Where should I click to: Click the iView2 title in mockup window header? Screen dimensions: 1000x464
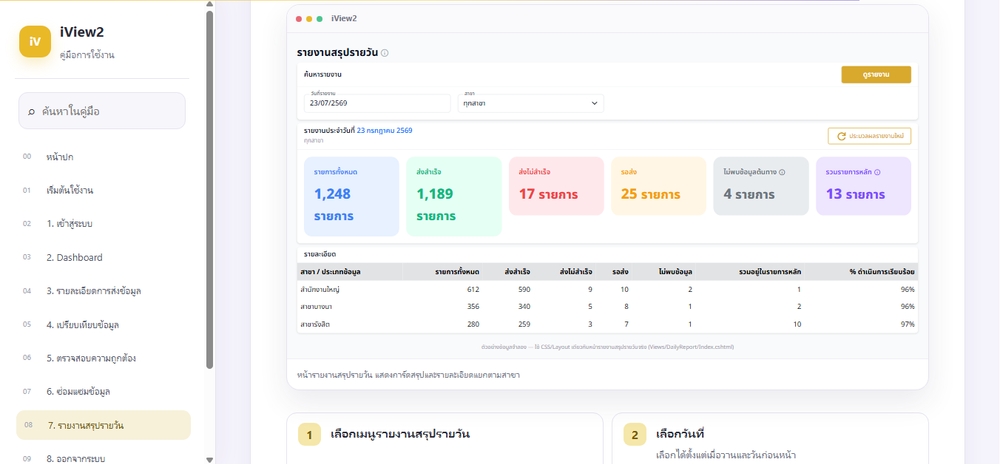pos(344,18)
